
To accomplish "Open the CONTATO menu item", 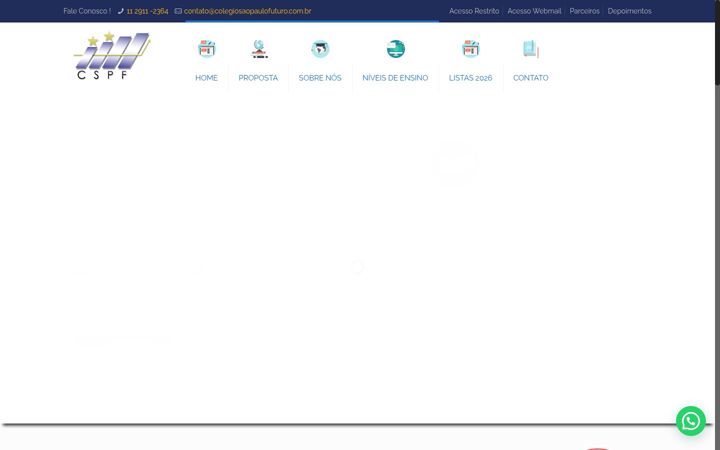I will (x=531, y=78).
